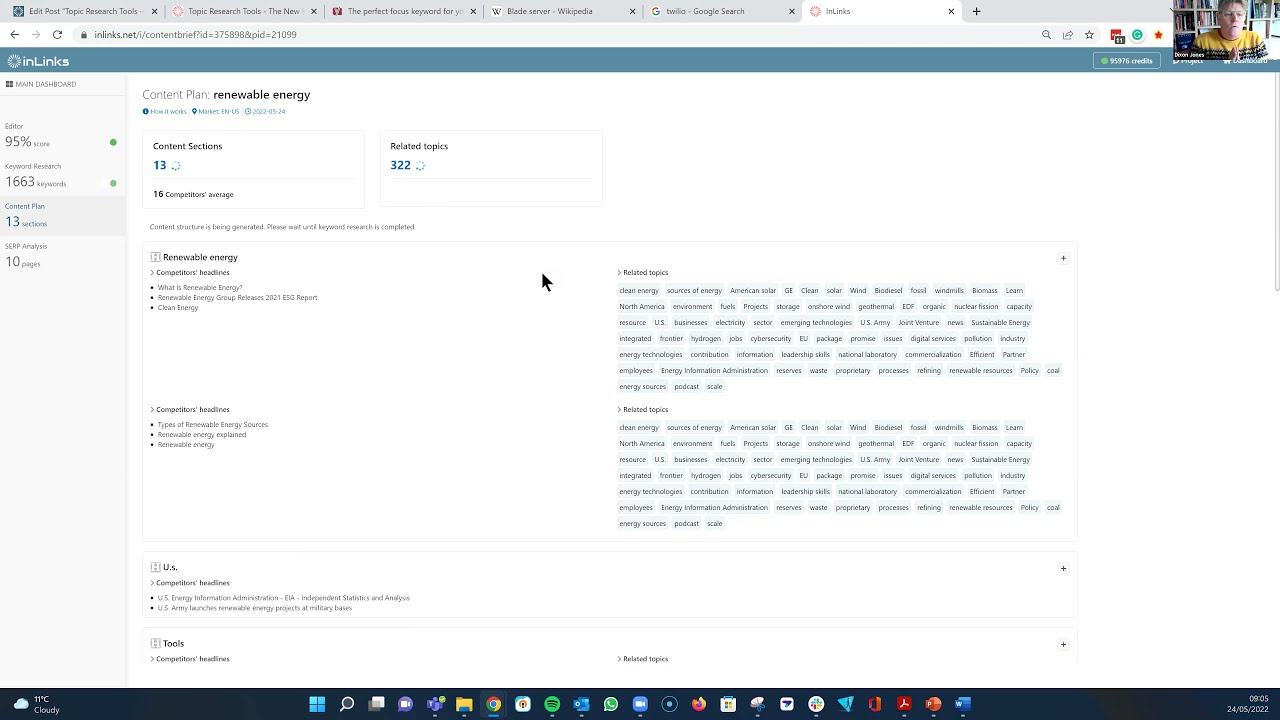Click the 'How it works' link
The height and width of the screenshot is (720, 1280).
165,111
